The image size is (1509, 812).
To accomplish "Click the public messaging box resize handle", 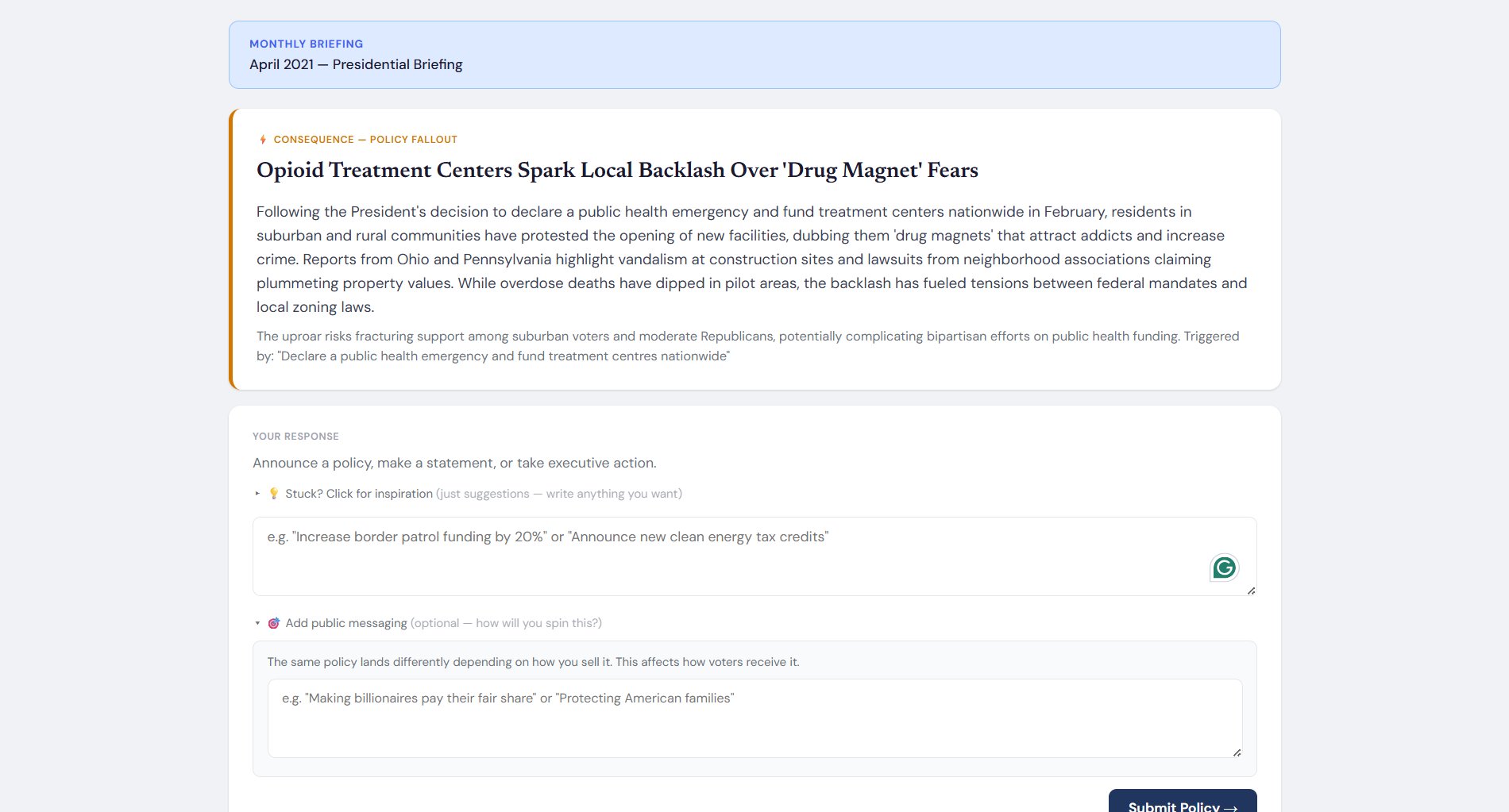I will tap(1237, 752).
